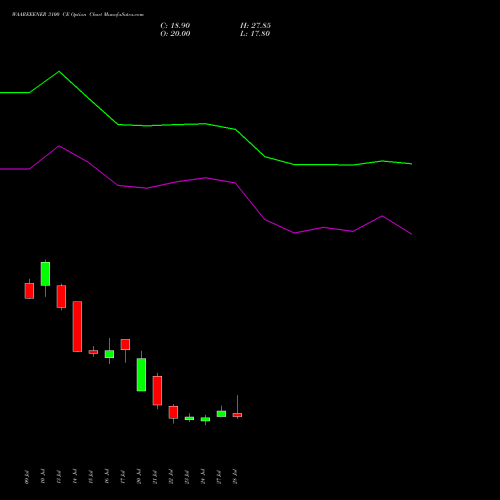Image resolution: width=500 pixels, height=500 pixels.
Task: Click the red candle for 21 Jul
Action: click(157, 390)
